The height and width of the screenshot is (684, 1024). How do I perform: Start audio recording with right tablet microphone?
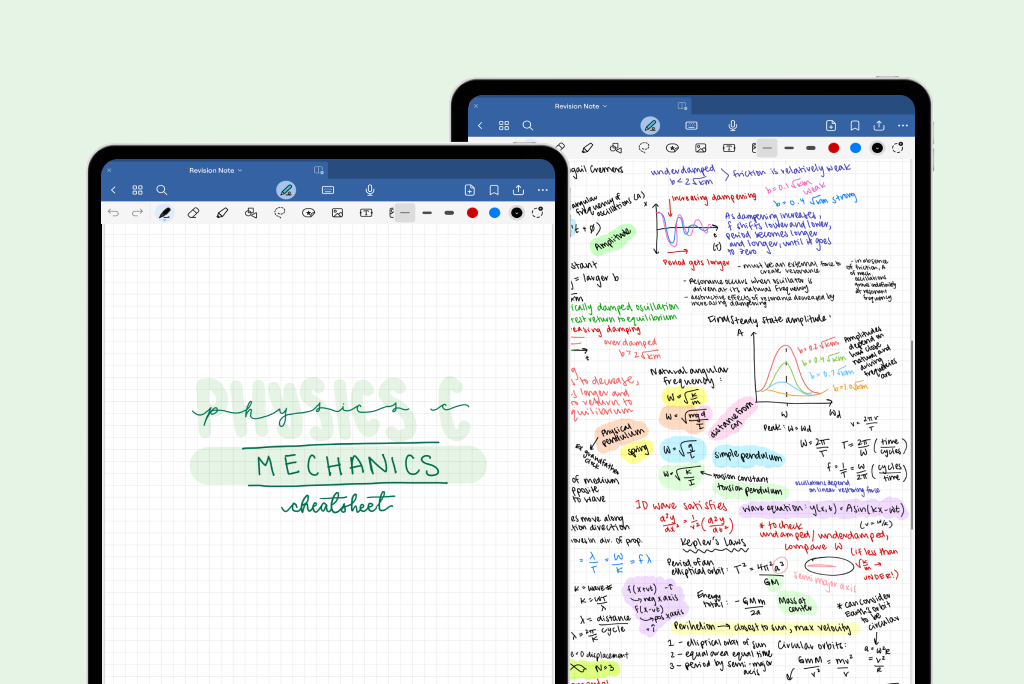733,125
